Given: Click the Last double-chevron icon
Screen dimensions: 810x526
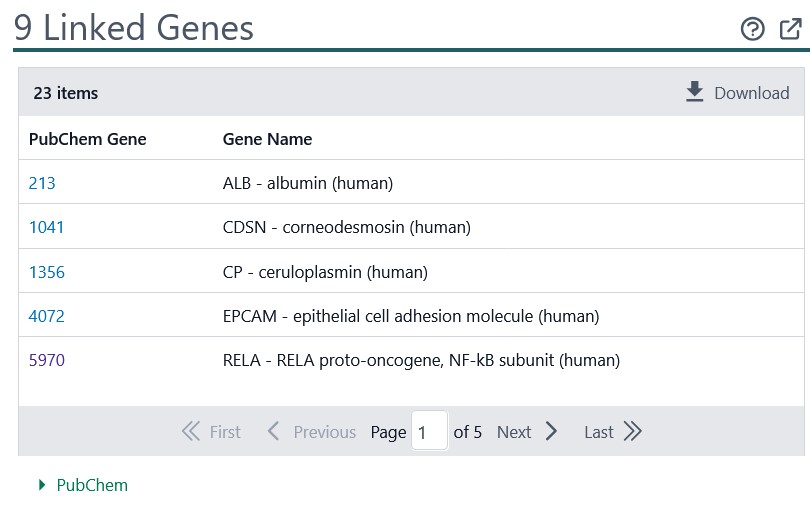Looking at the screenshot, I should (632, 431).
